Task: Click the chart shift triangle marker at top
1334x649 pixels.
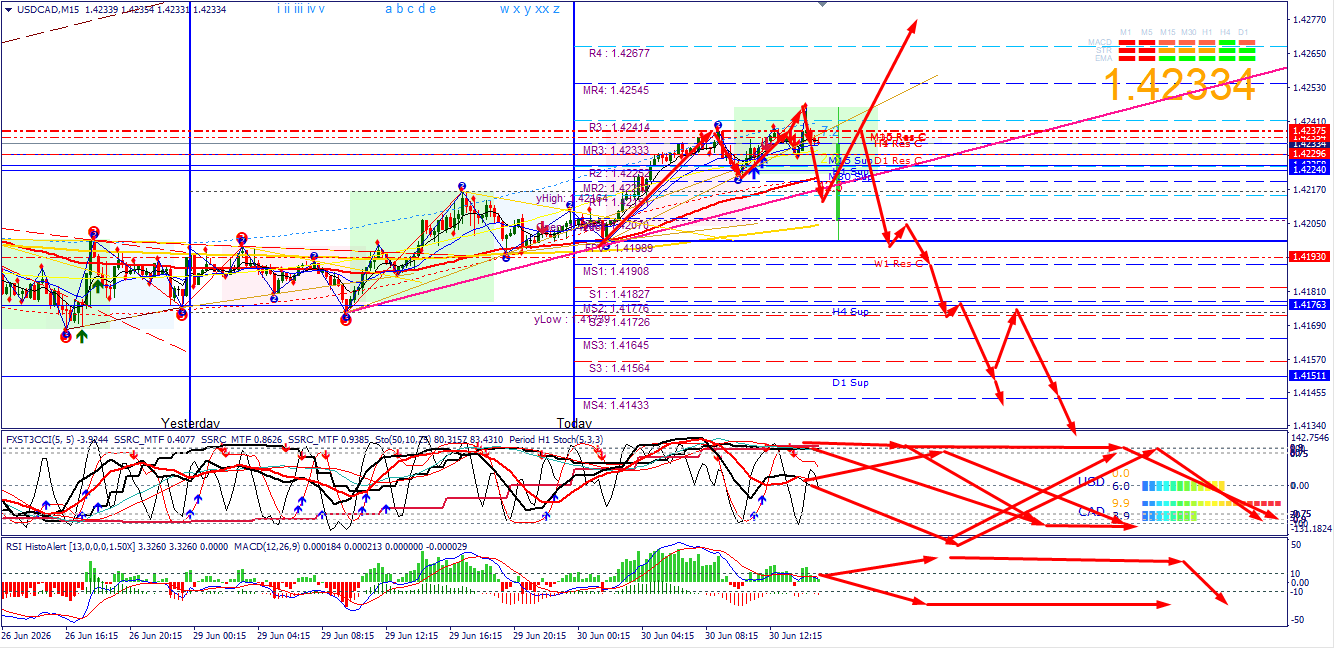Action: pos(823,4)
